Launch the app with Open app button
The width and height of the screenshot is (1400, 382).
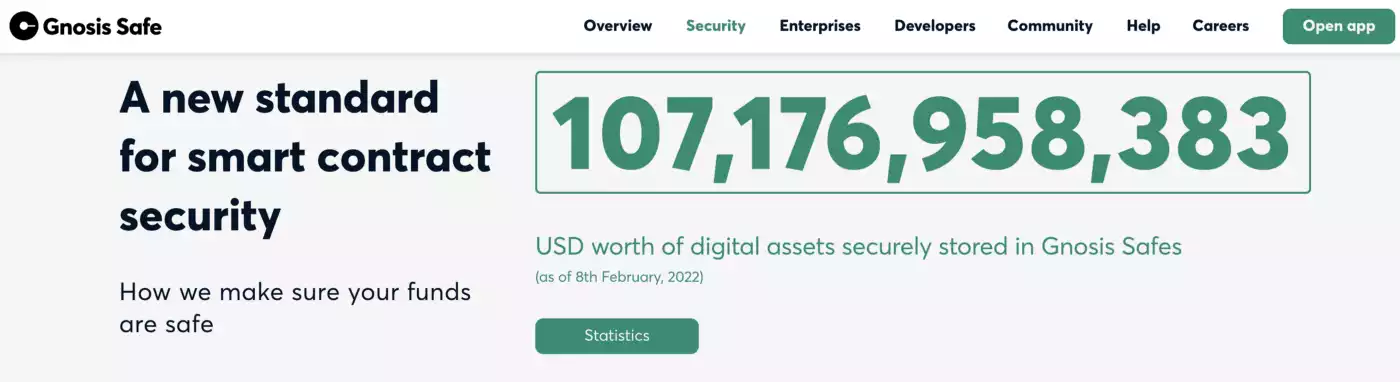[1339, 26]
